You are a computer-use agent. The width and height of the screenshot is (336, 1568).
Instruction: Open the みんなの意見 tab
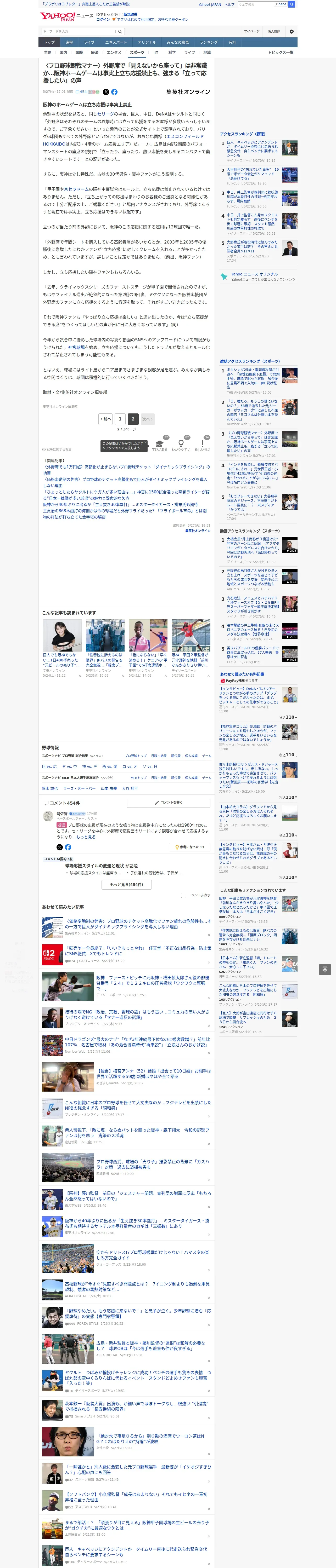(178, 43)
